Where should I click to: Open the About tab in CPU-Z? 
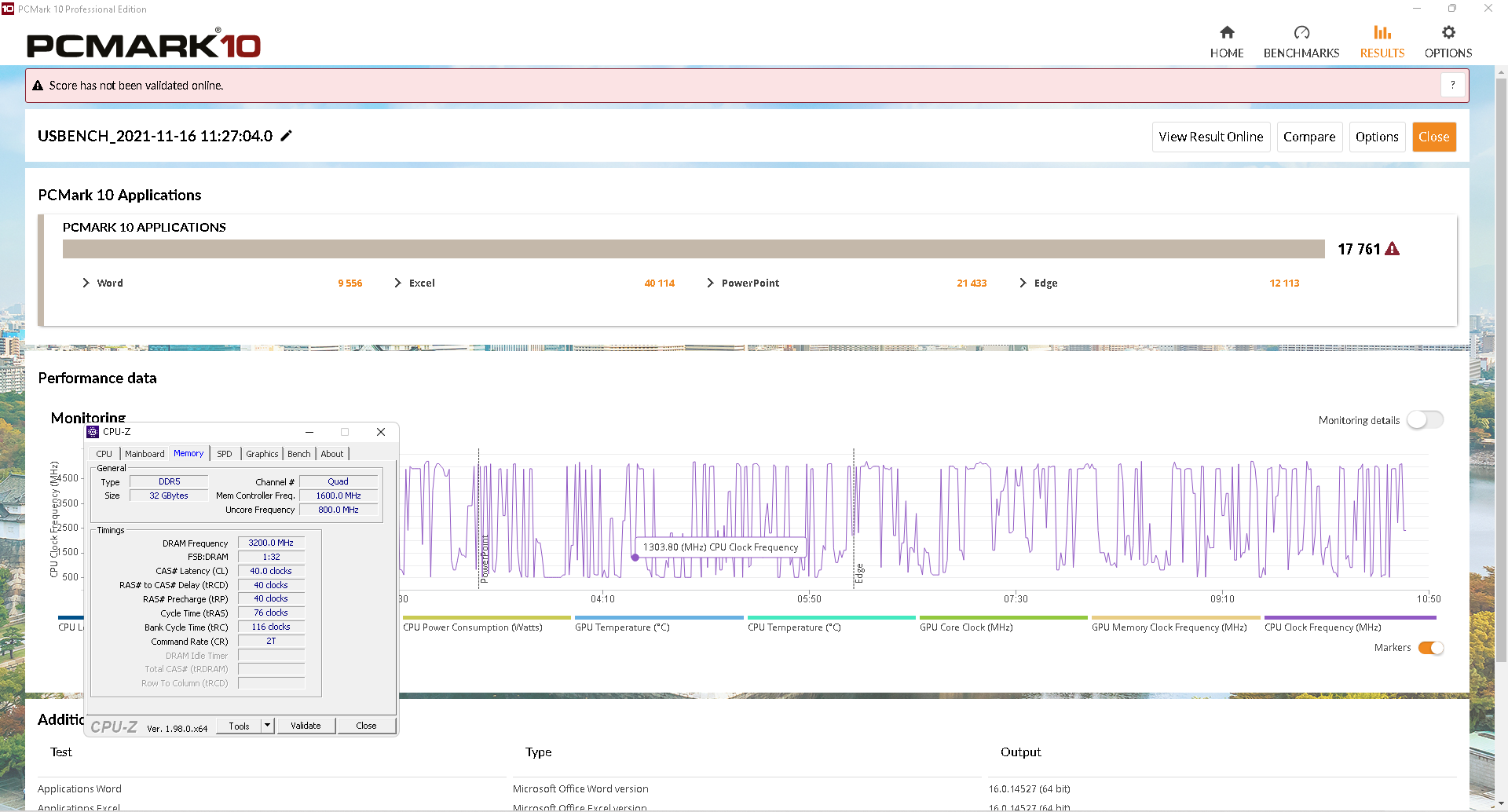point(332,454)
